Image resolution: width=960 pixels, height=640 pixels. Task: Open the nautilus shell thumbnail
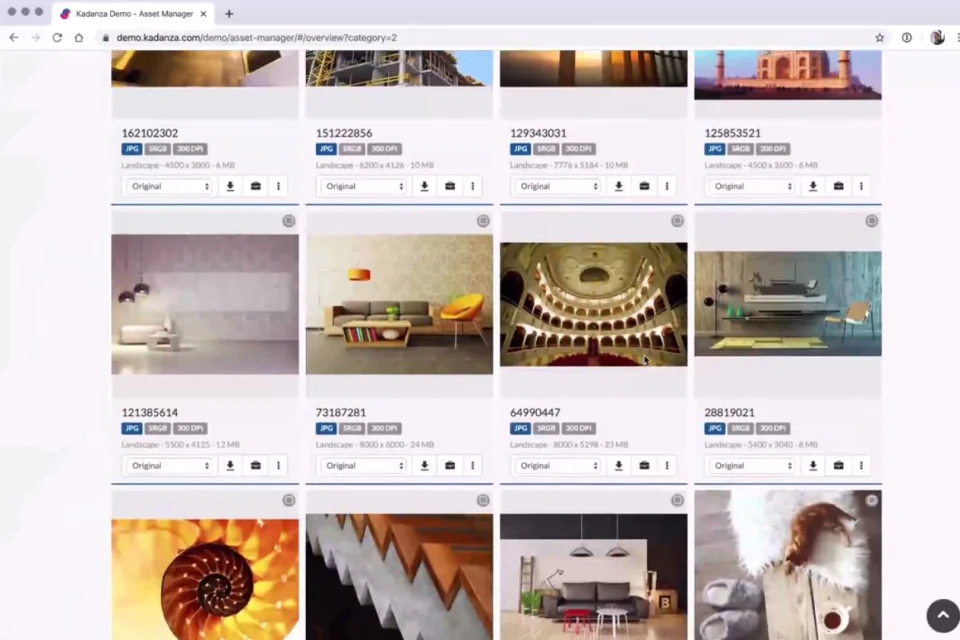point(205,579)
